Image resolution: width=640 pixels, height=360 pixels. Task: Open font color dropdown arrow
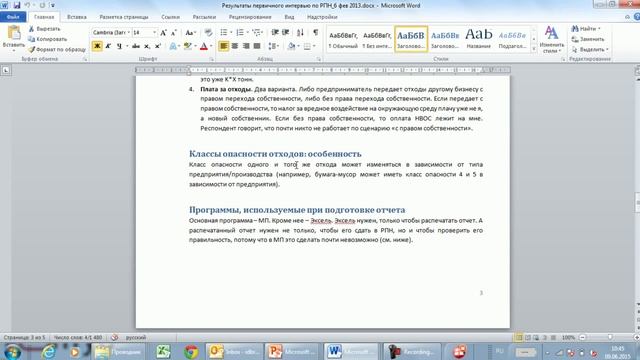211,46
